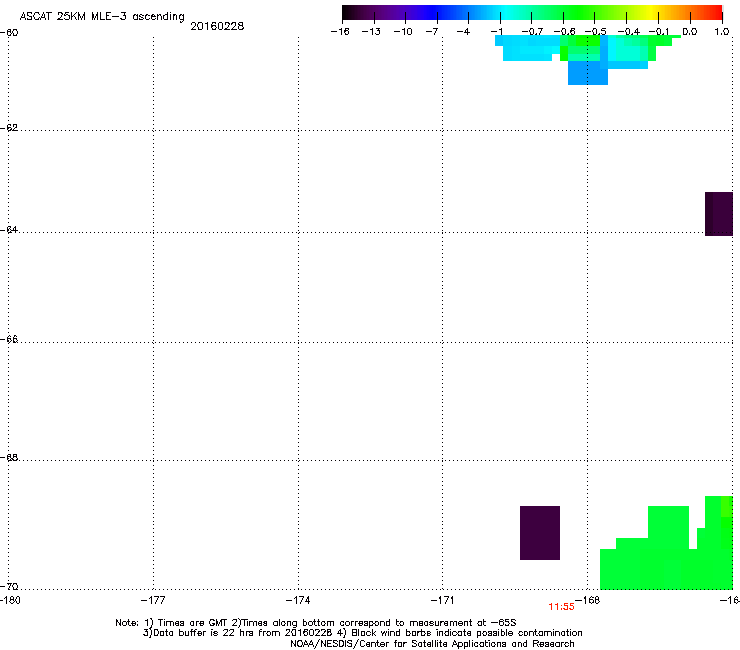Click the darker blue data patch below the cyan area
740x650 pixels.
[x=588, y=74]
